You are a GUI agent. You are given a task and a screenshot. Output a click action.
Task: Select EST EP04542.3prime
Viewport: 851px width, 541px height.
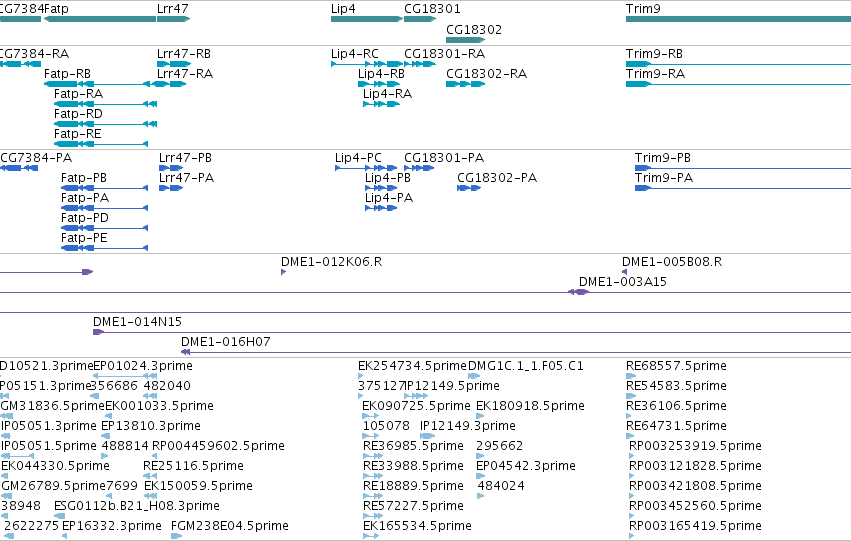pos(480,476)
